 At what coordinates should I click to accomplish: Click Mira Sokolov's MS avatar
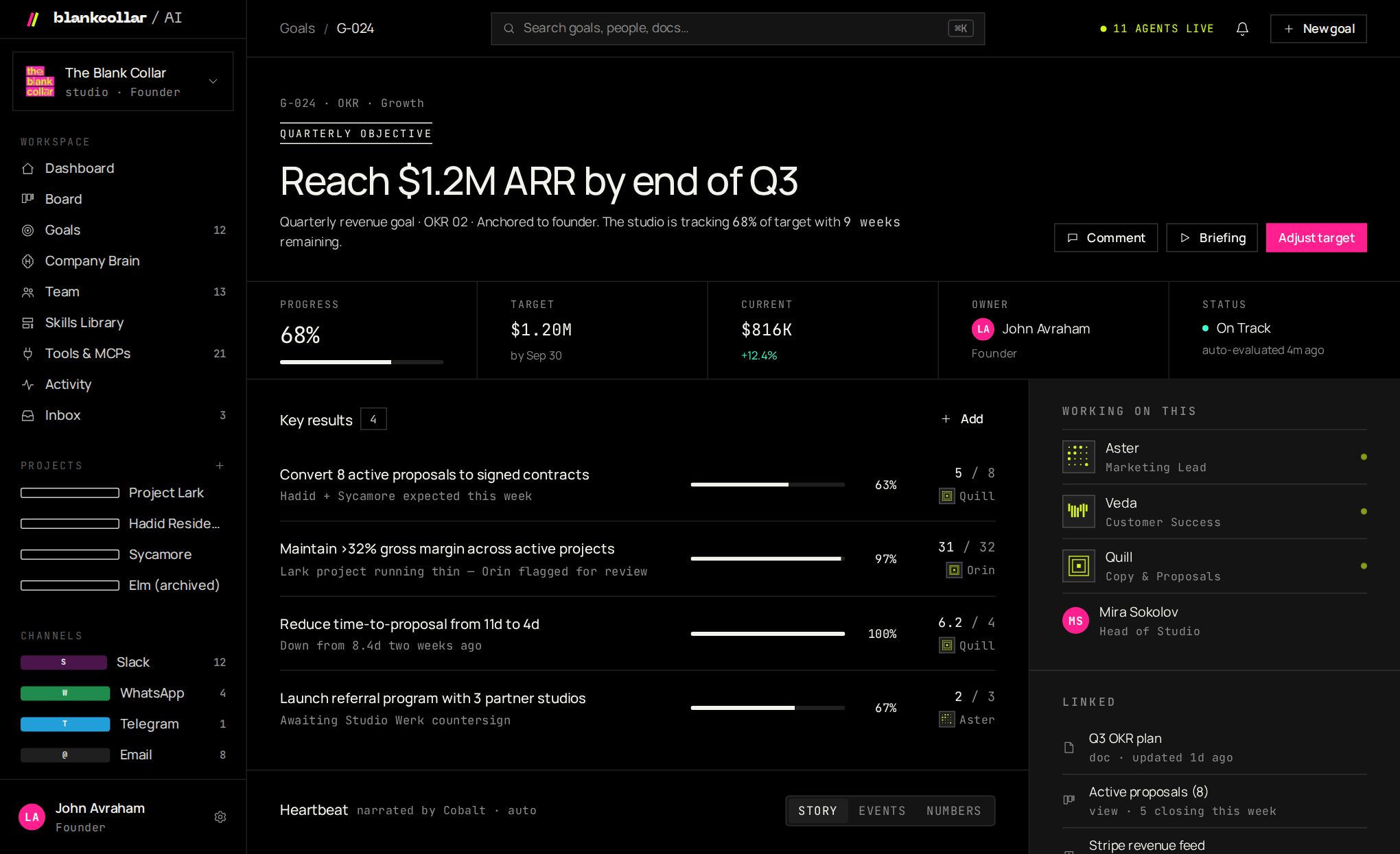(1075, 621)
